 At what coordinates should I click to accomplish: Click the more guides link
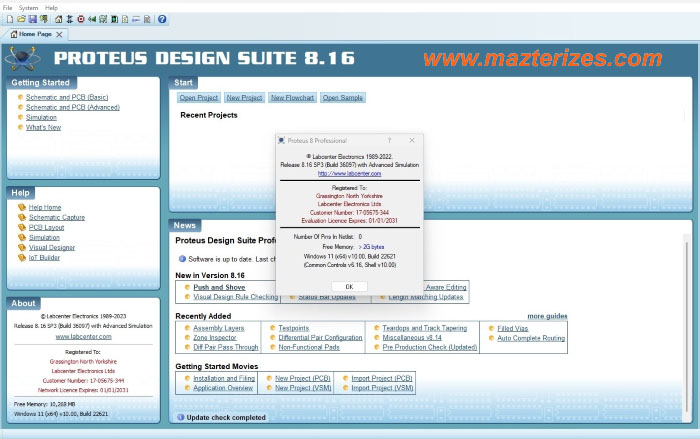(x=547, y=316)
